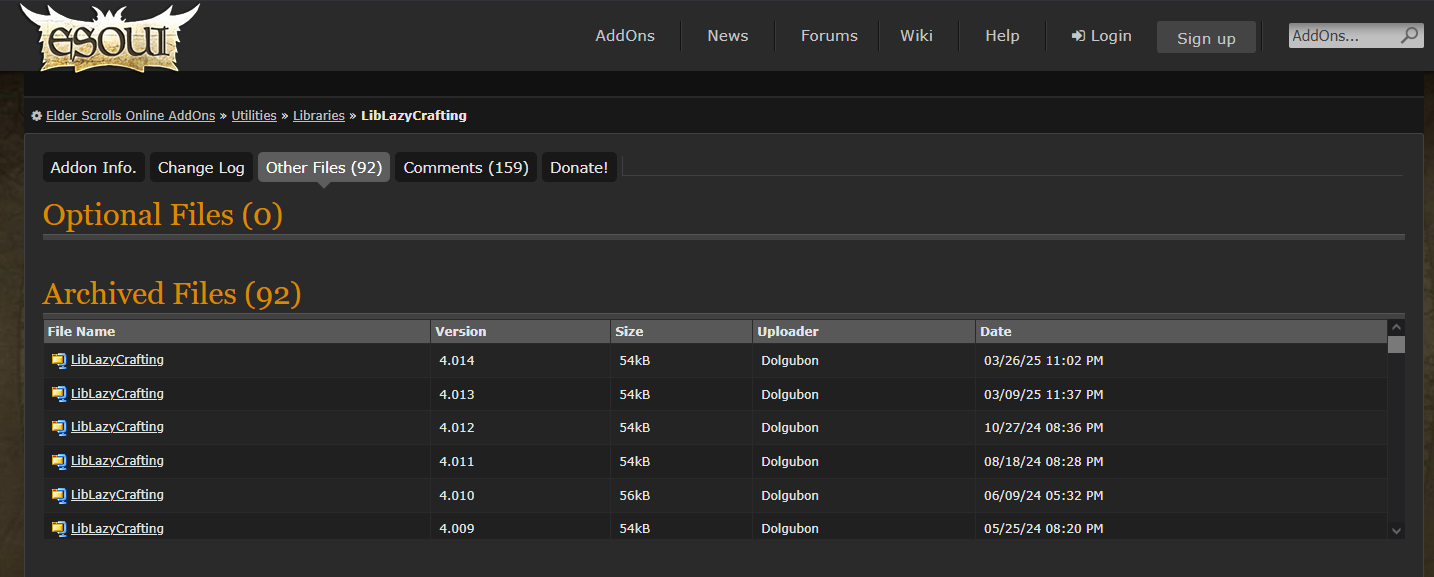The width and height of the screenshot is (1434, 577).
Task: Open the AddOns menu
Action: click(x=625, y=36)
